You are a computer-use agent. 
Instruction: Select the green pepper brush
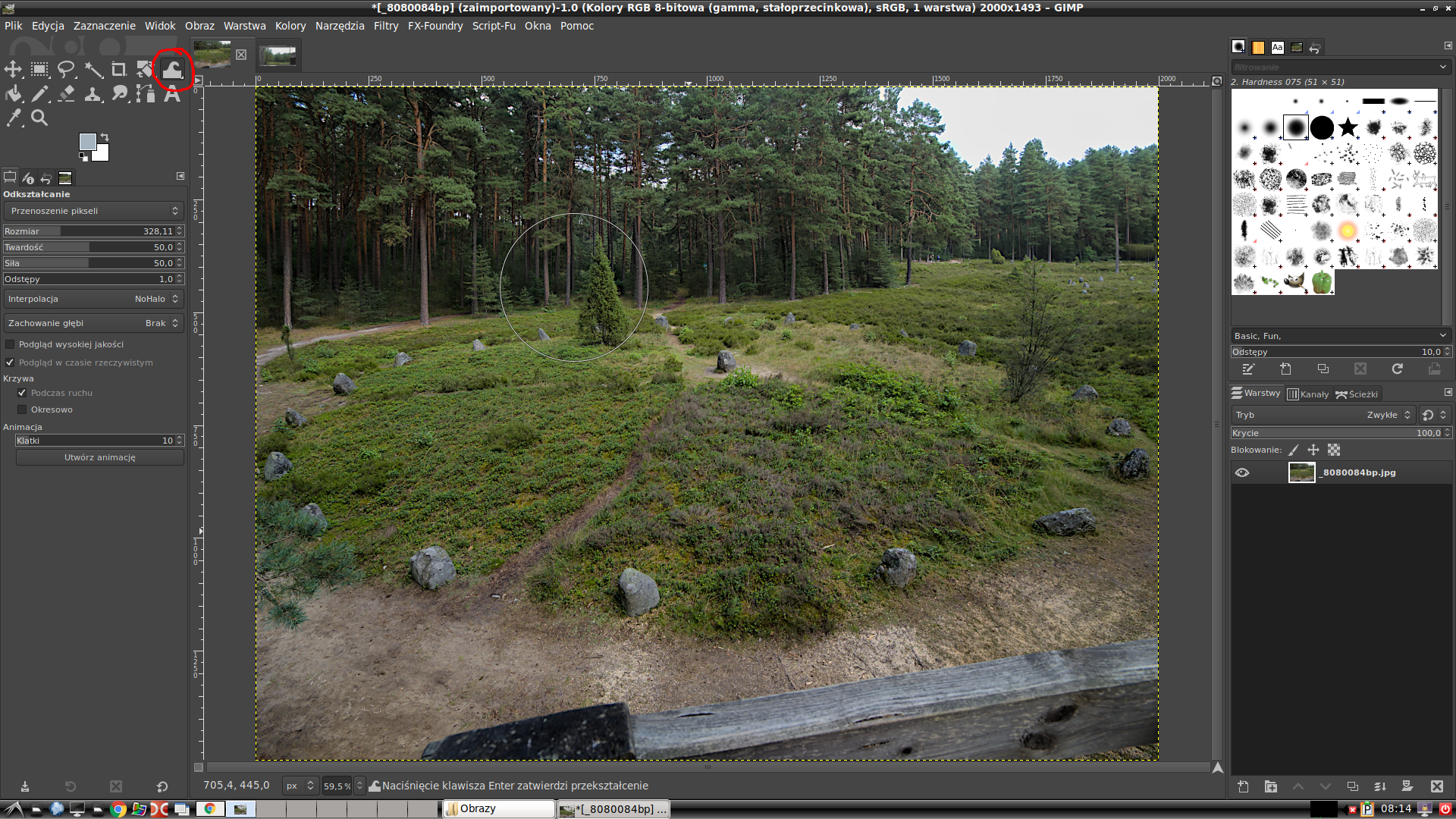pos(1322,282)
